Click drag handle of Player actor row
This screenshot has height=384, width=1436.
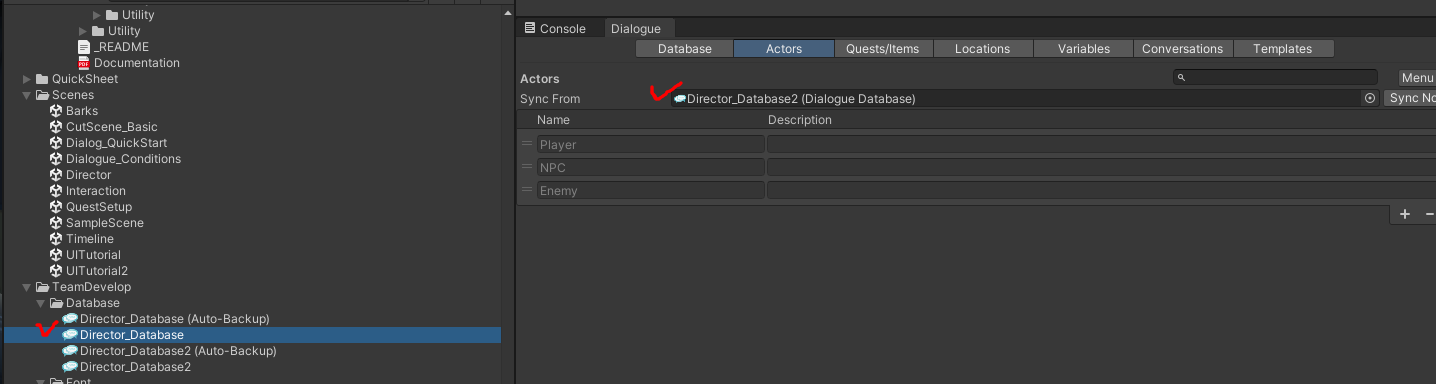(x=526, y=144)
